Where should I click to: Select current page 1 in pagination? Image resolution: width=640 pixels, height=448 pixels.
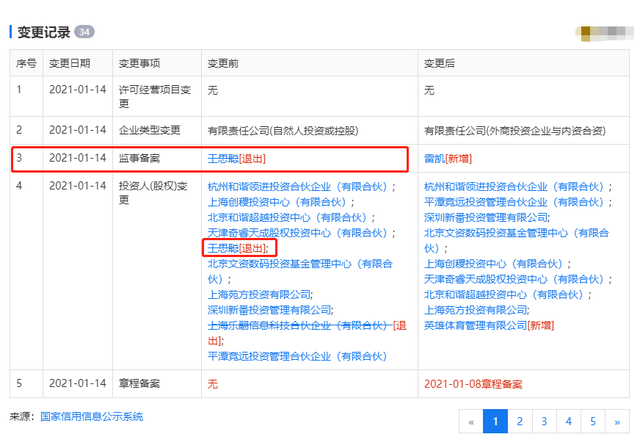[495, 421]
